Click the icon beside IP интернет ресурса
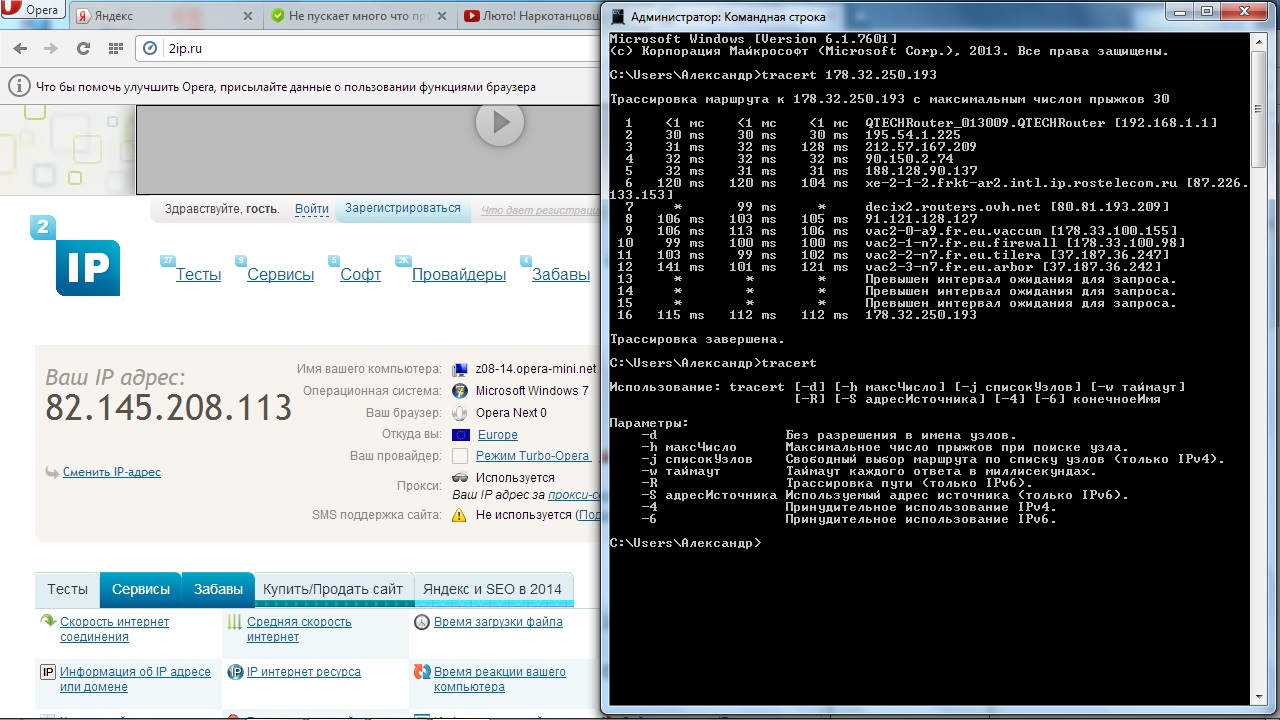The height and width of the screenshot is (720, 1280). point(235,672)
